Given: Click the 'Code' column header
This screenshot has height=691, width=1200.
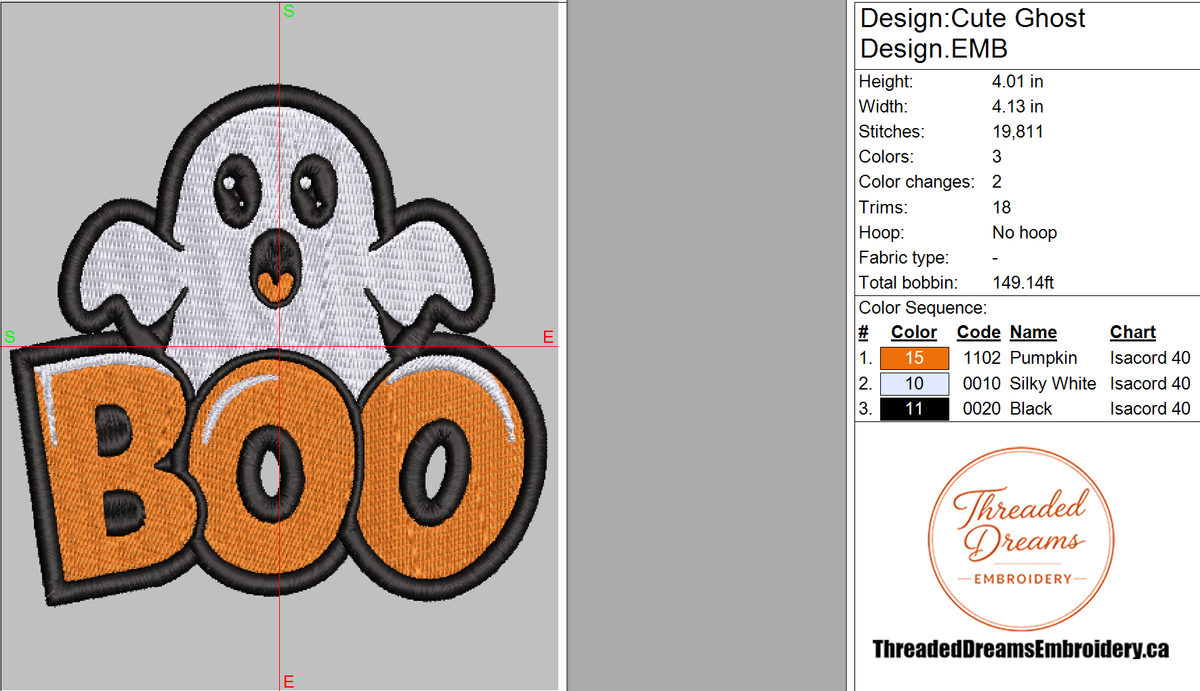Looking at the screenshot, I should pyautogui.click(x=978, y=332).
